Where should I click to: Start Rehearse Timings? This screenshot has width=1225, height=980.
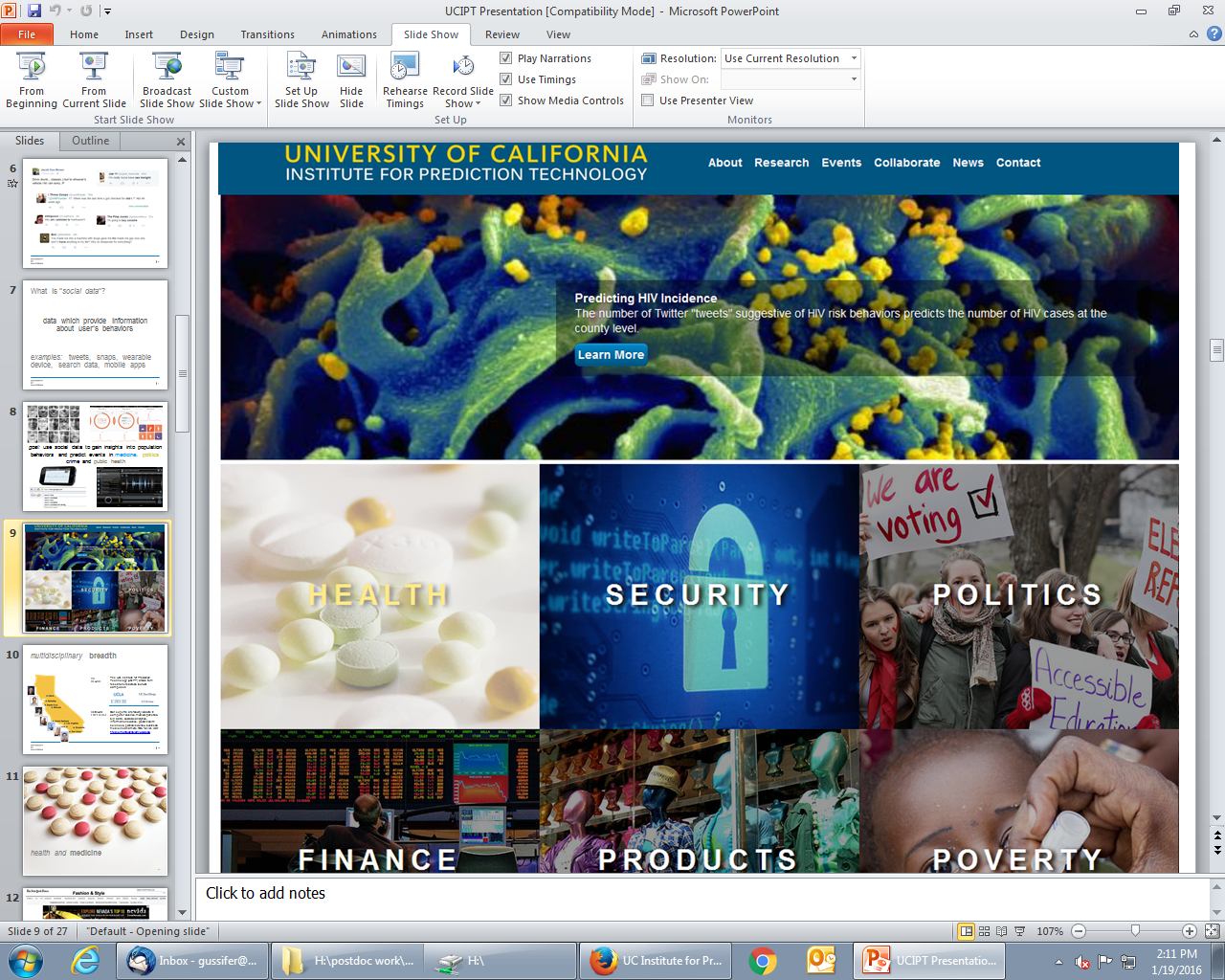[405, 80]
